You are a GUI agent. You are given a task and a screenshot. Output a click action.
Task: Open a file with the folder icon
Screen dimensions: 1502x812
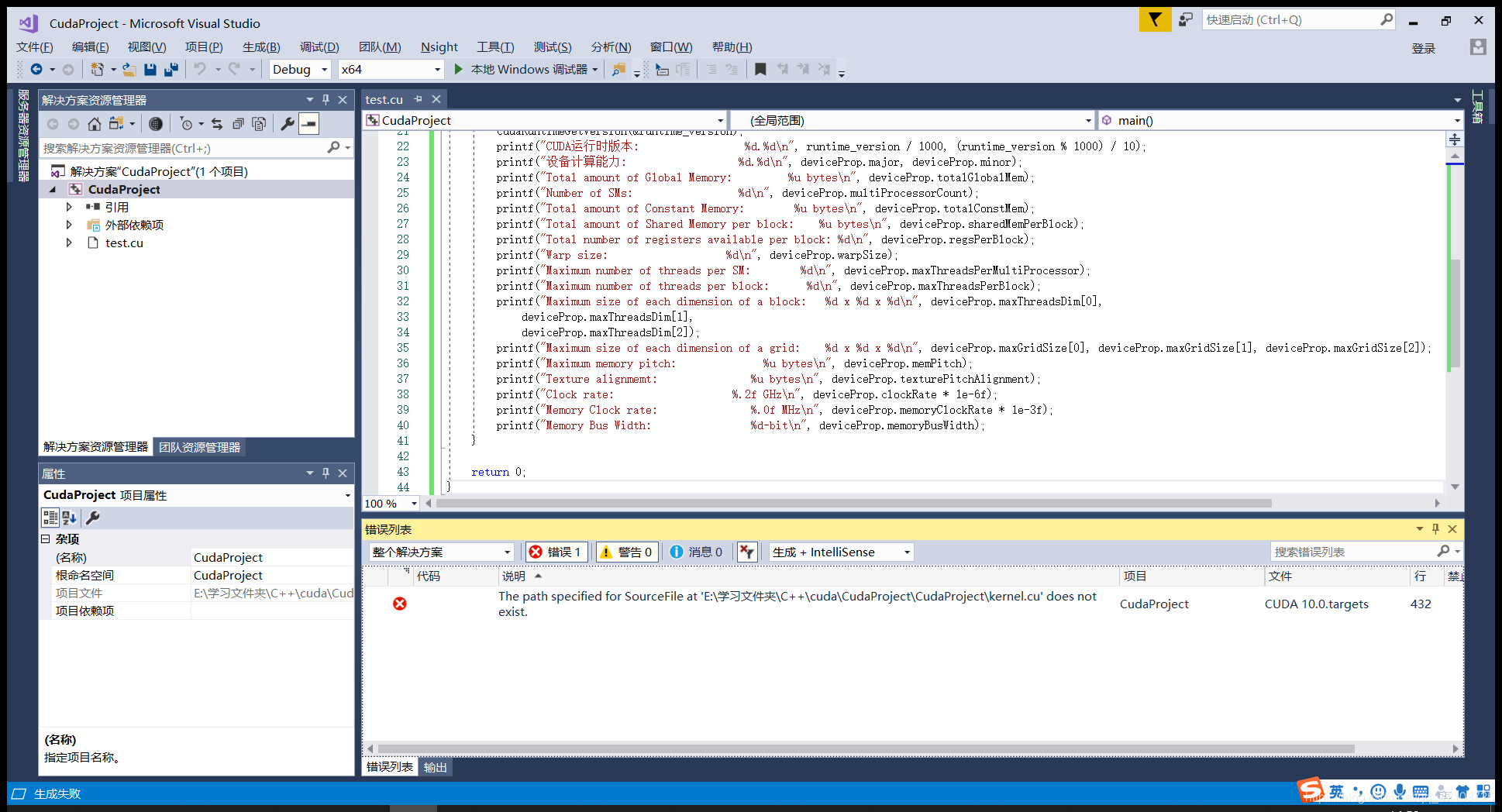click(x=129, y=70)
